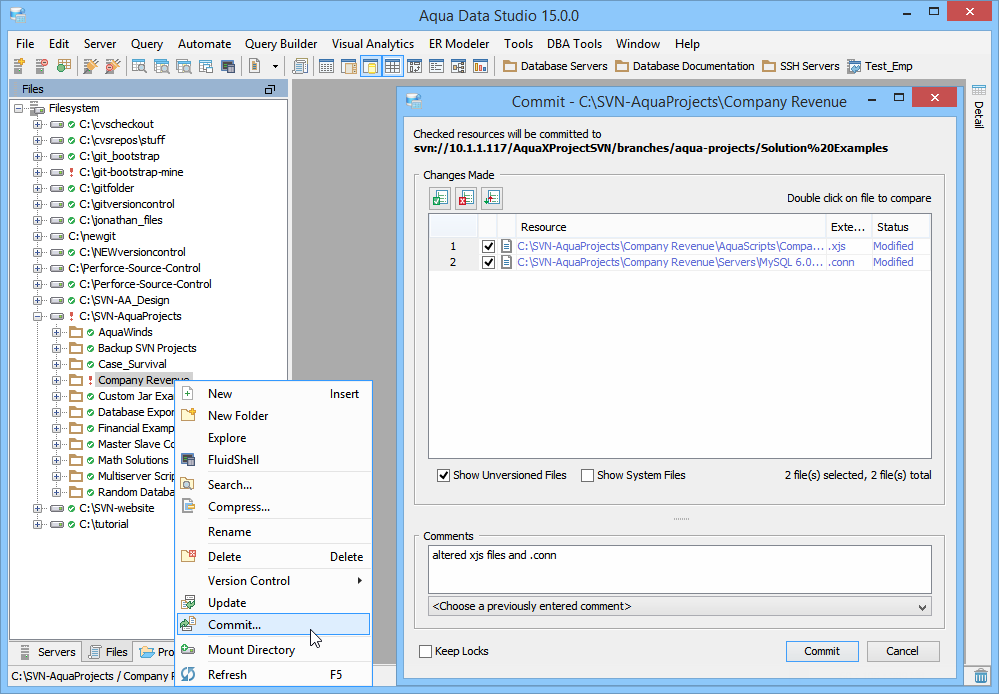Expand the C:\SVN-website tree node
This screenshot has height=694, width=999.
(38, 509)
